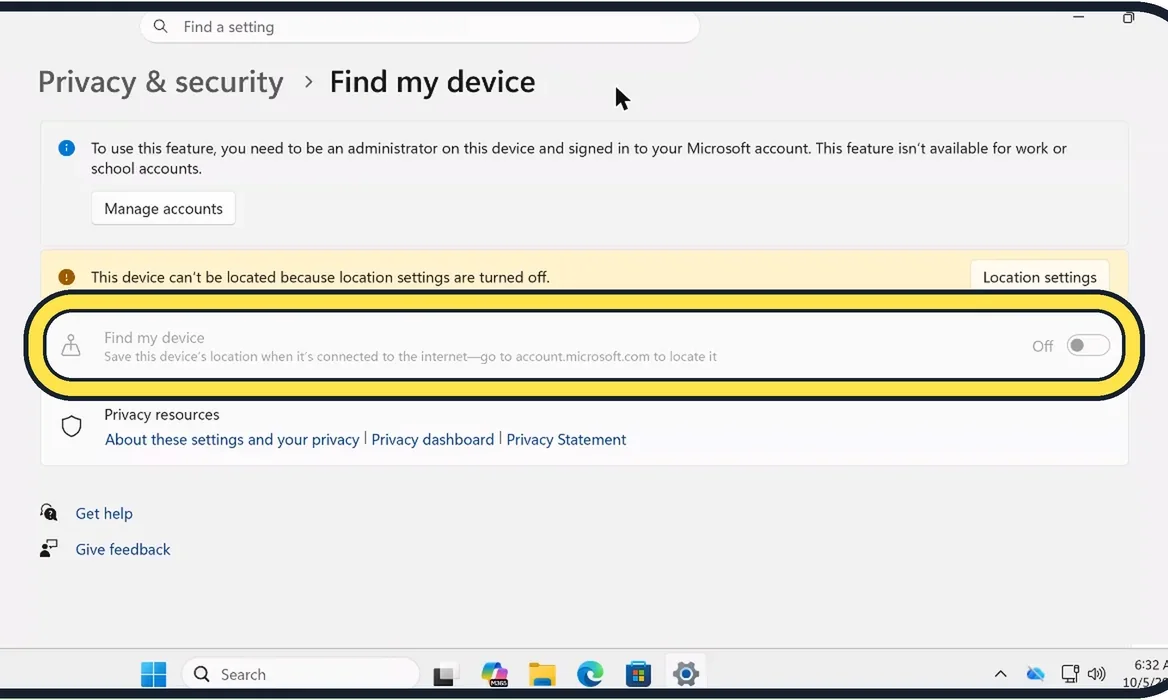This screenshot has height=700, width=1168.
Task: Open the volume speaker tray icon
Action: [x=1096, y=674]
